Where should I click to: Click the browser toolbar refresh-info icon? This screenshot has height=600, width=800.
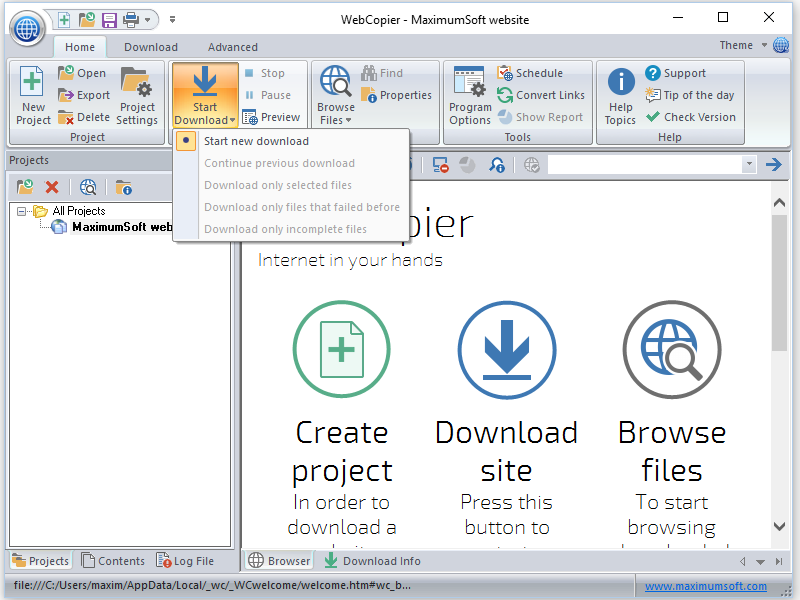coord(496,165)
